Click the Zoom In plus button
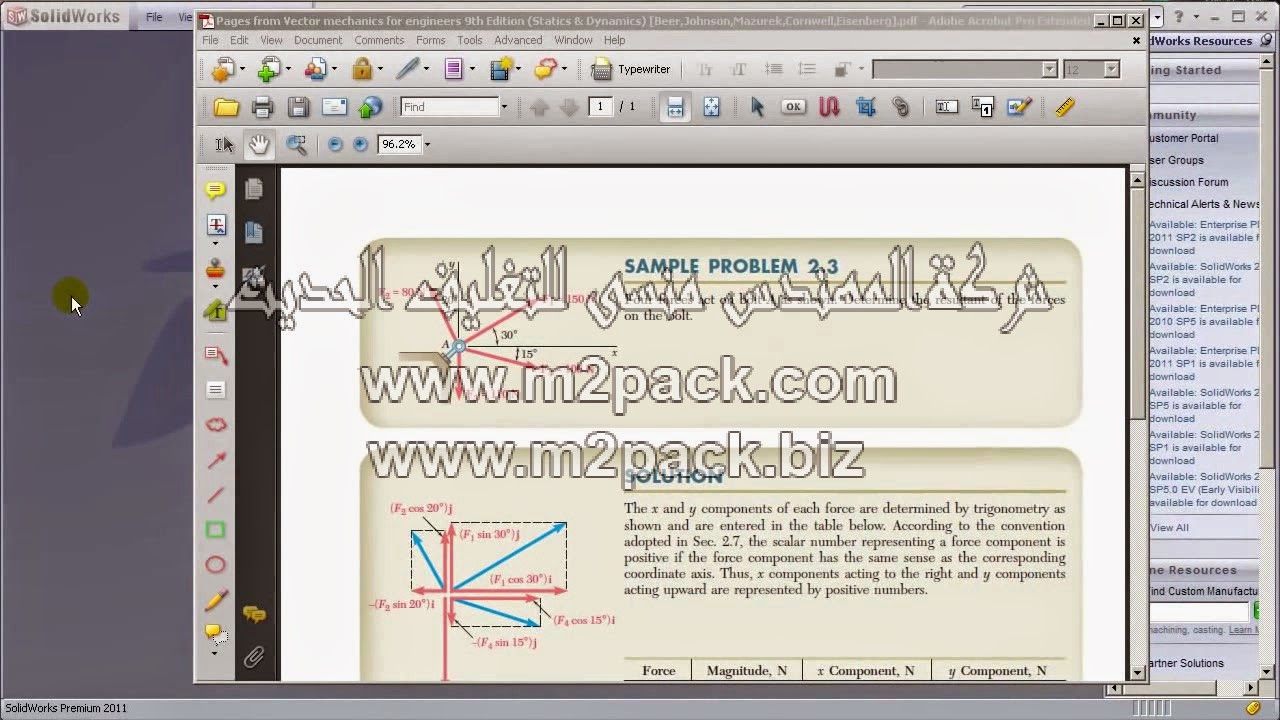Viewport: 1280px width, 720px height. coord(360,144)
